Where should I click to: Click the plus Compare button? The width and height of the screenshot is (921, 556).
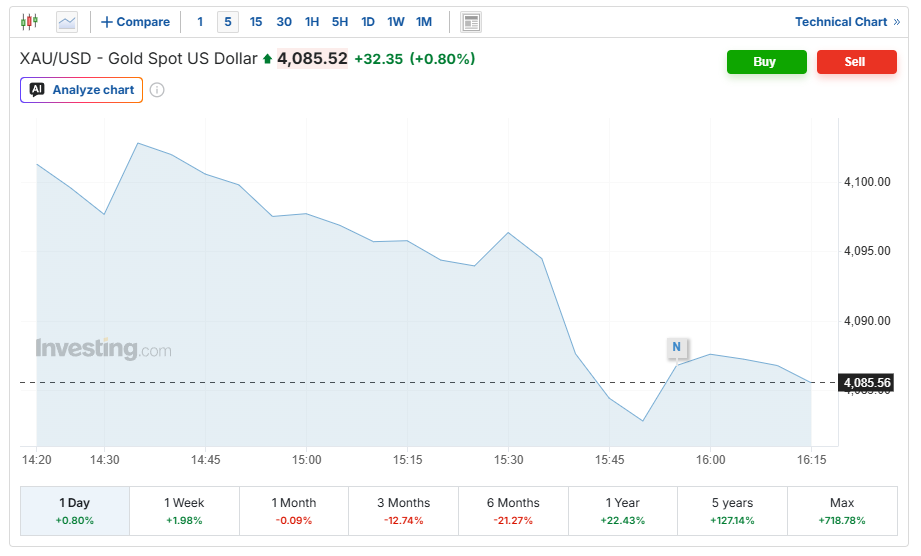(x=136, y=22)
